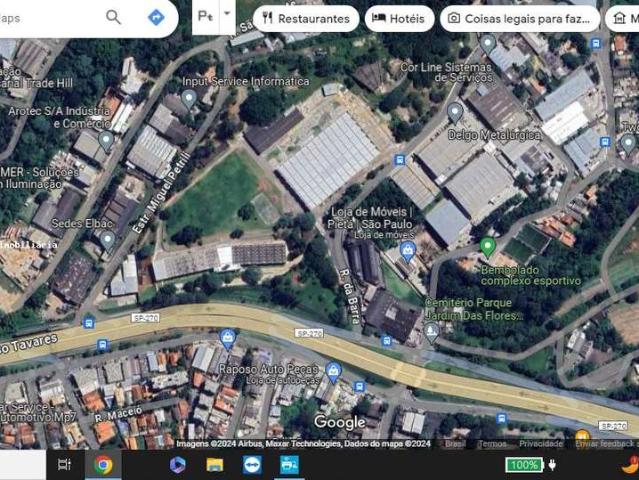This screenshot has width=639, height=480.
Task: Open the Copilot app on the taskbar
Action: [177, 465]
